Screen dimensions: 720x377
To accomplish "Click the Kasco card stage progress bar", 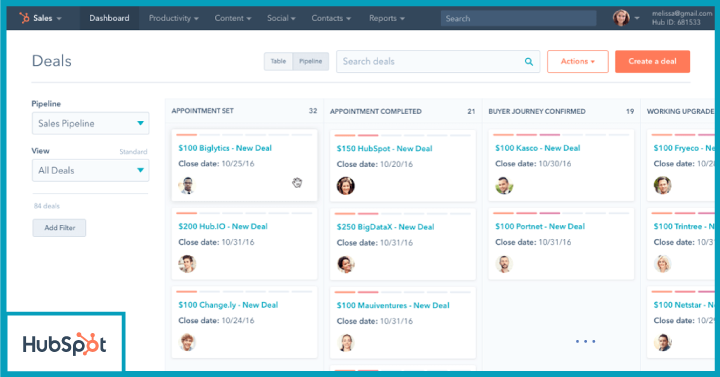I will [561, 135].
